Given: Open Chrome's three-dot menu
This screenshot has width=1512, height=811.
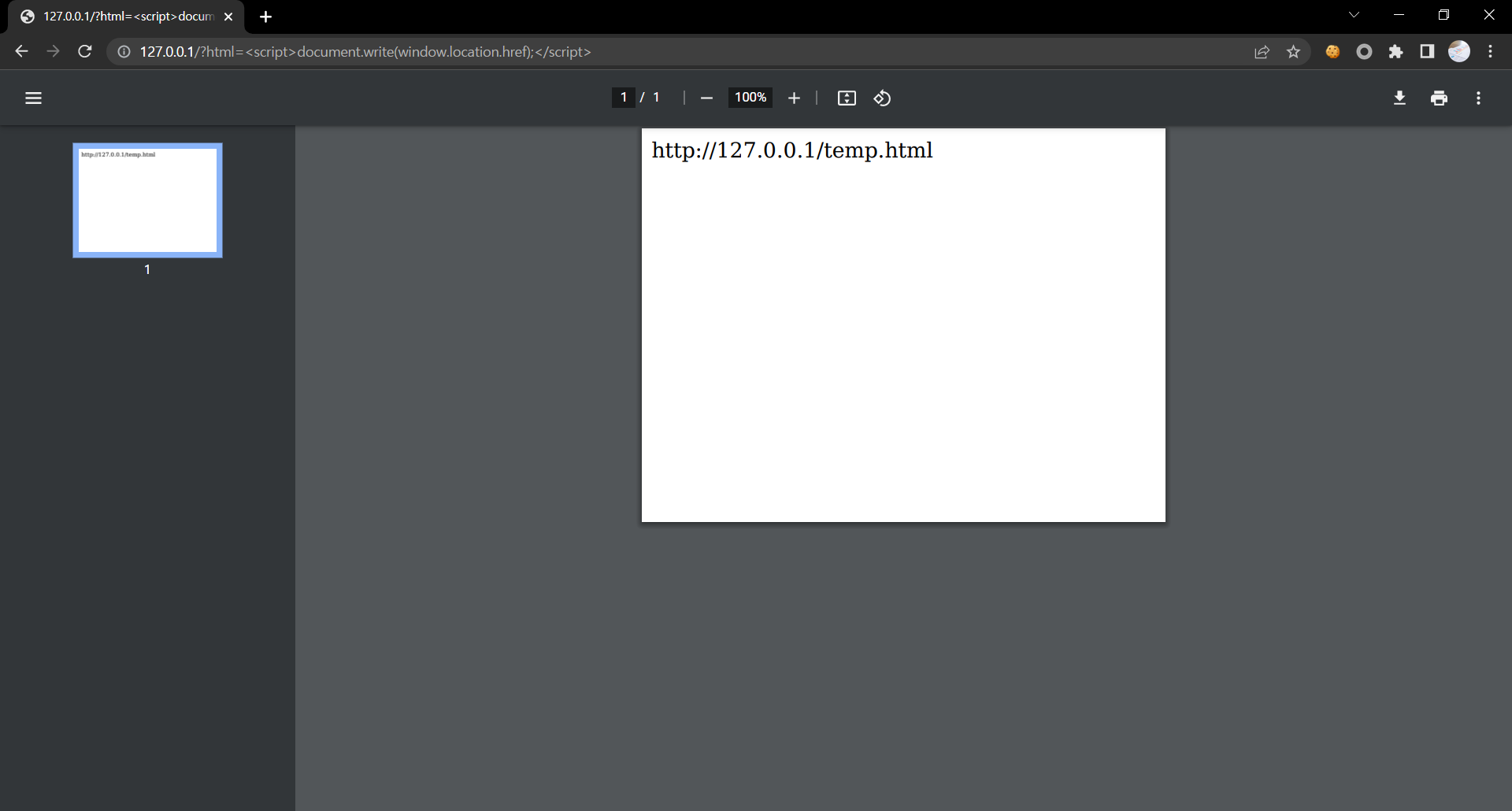Looking at the screenshot, I should pos(1490,51).
